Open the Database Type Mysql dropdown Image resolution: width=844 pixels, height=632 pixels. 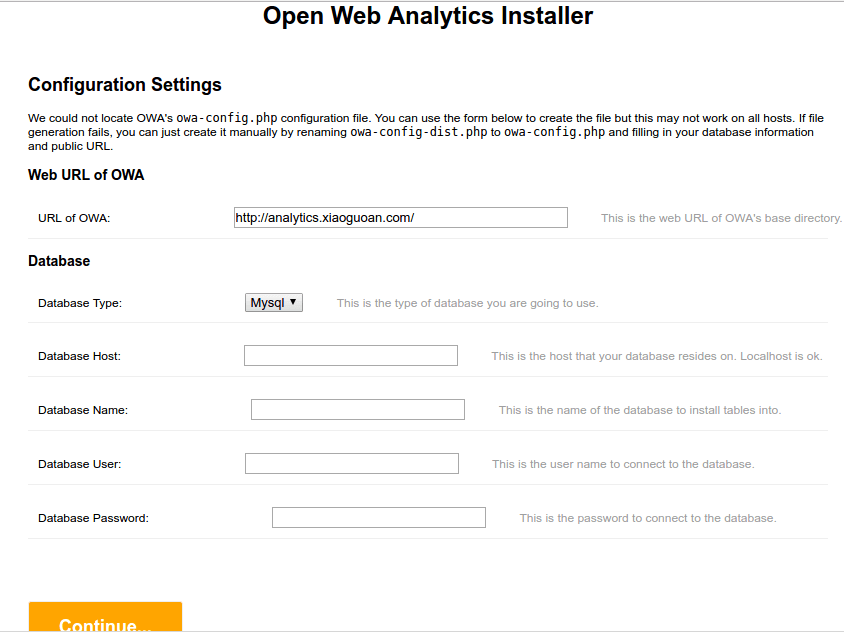pyautogui.click(x=274, y=303)
